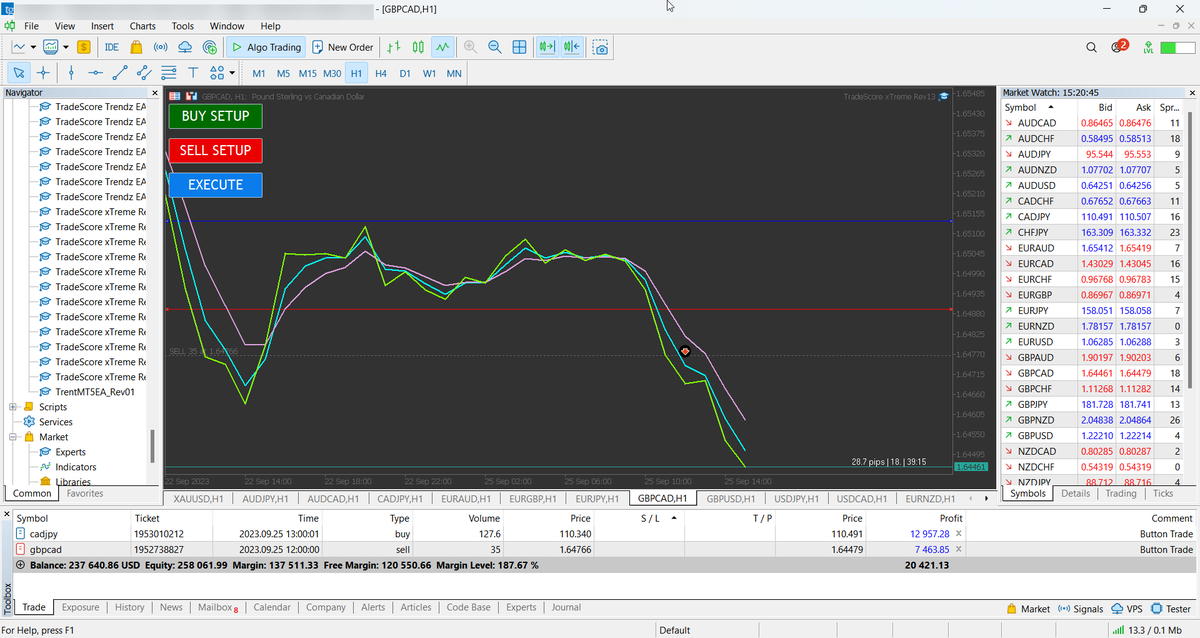The image size is (1200, 638).
Task: Open the Charts menu
Action: coord(142,25)
